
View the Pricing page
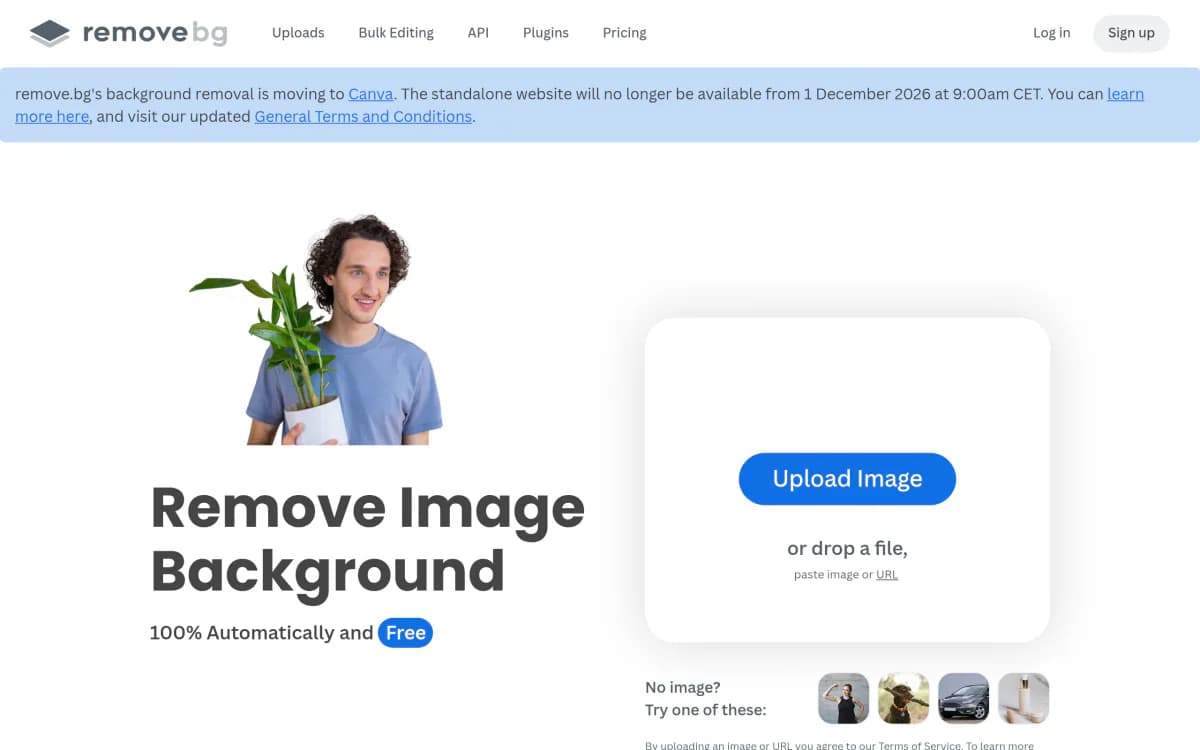[x=625, y=33]
